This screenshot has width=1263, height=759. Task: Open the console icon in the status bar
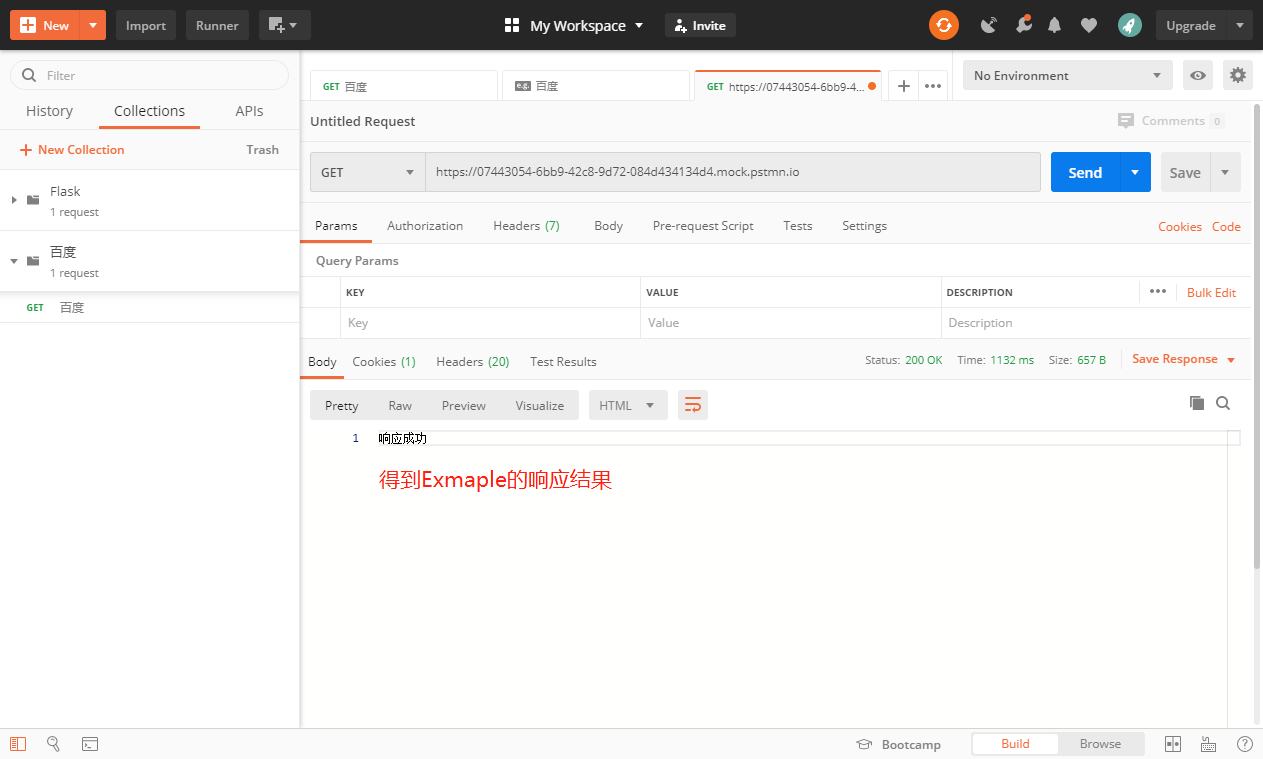(90, 744)
